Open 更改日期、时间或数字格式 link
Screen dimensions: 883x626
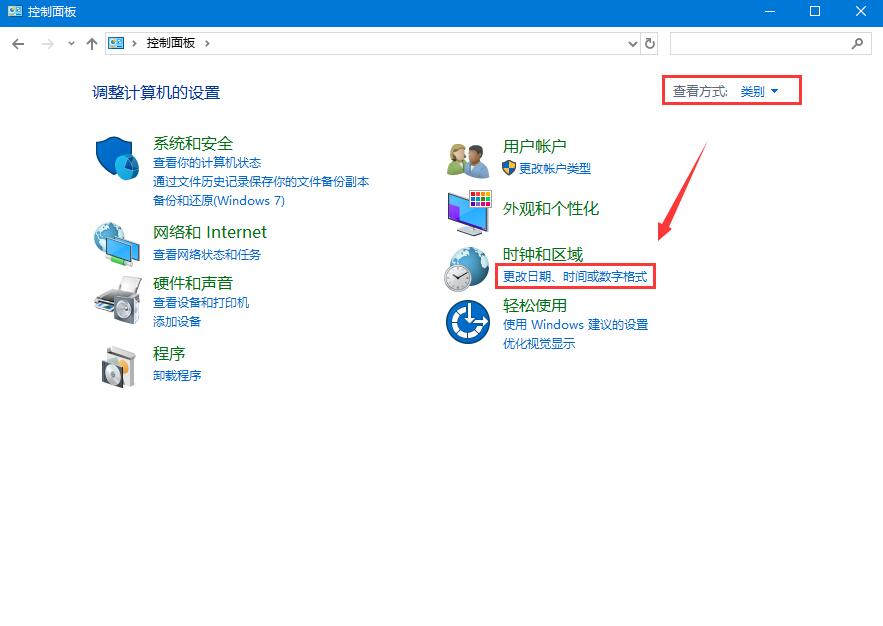coord(574,275)
